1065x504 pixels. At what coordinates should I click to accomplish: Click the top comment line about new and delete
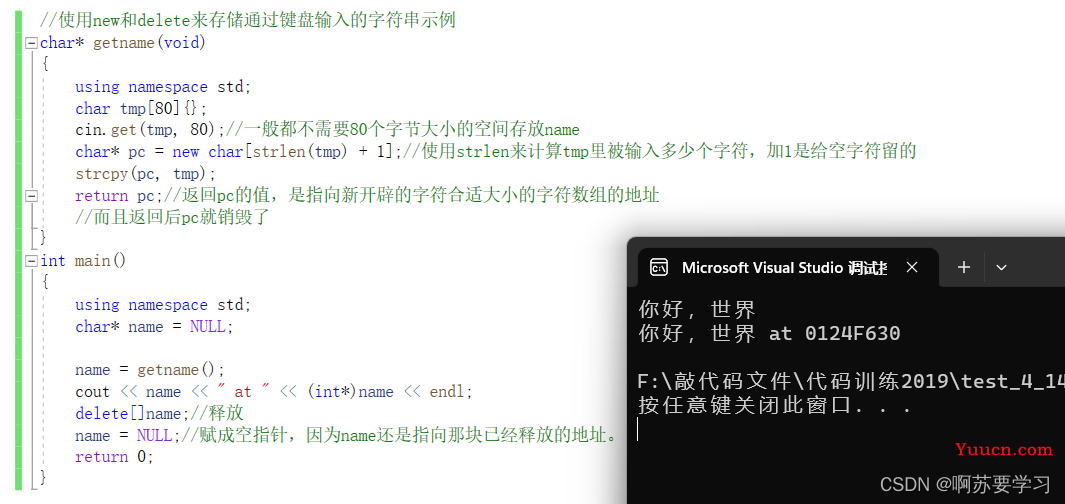click(247, 20)
